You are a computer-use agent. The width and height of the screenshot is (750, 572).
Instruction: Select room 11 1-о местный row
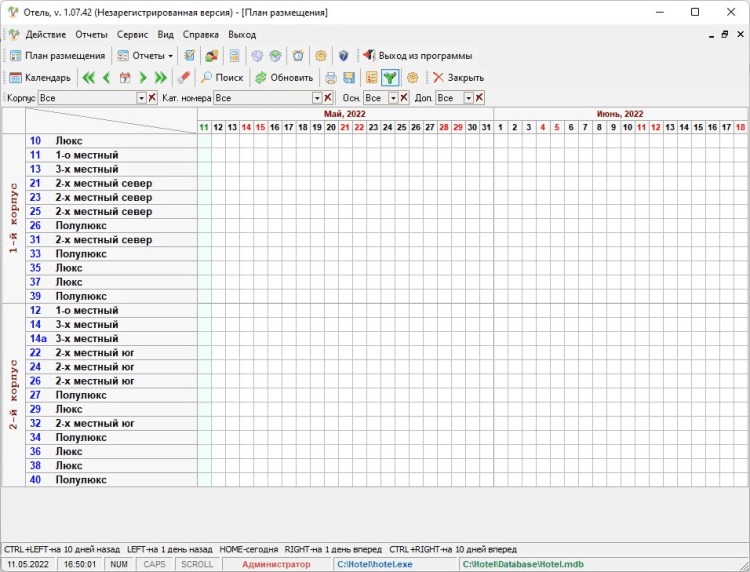[111, 155]
